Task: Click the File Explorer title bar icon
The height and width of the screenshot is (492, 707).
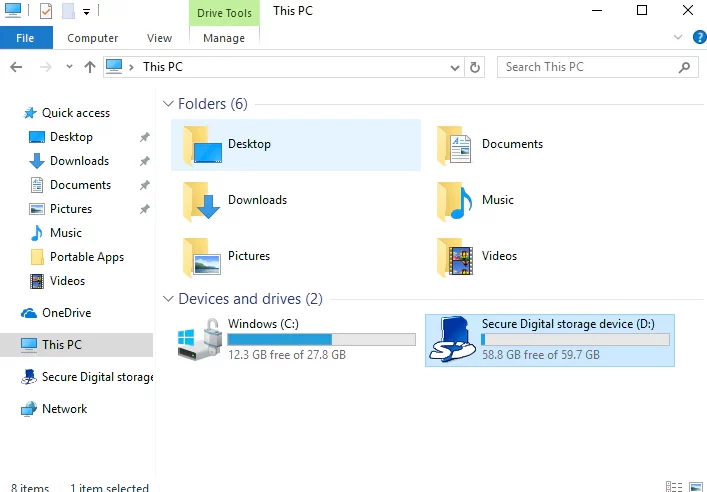Action: point(13,10)
